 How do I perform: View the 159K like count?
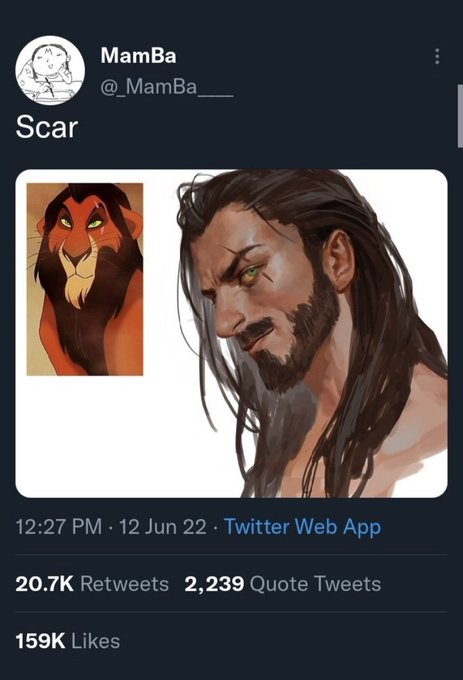(40, 641)
